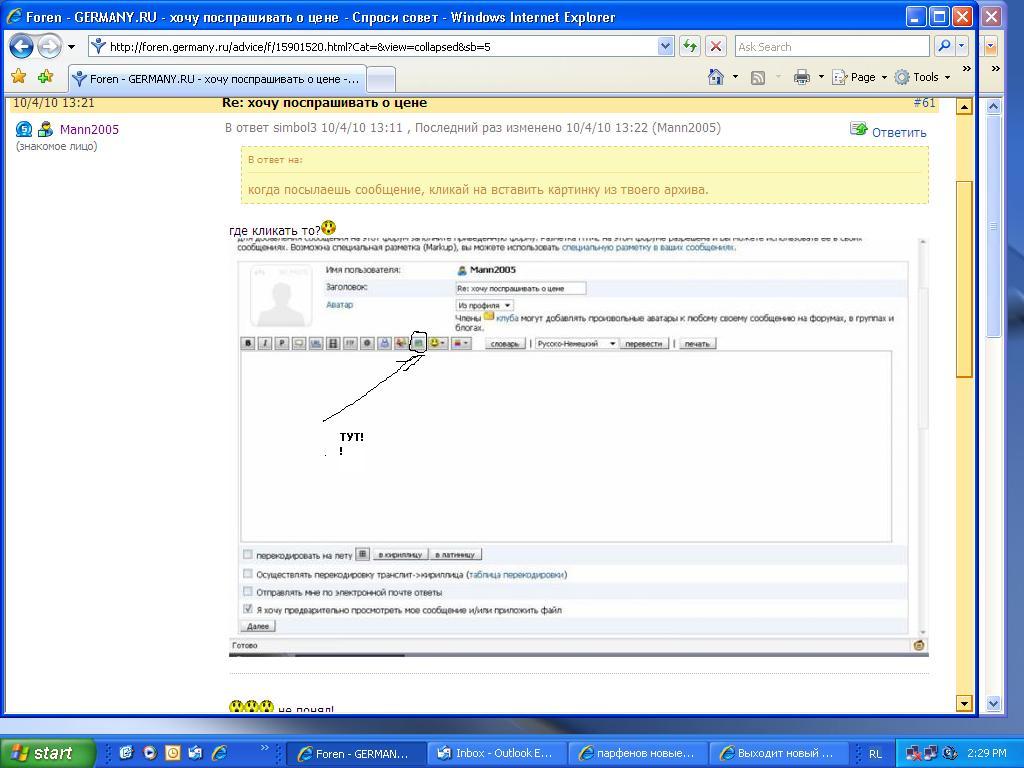
Task: Click the Back navigation arrow
Action: tap(22, 47)
